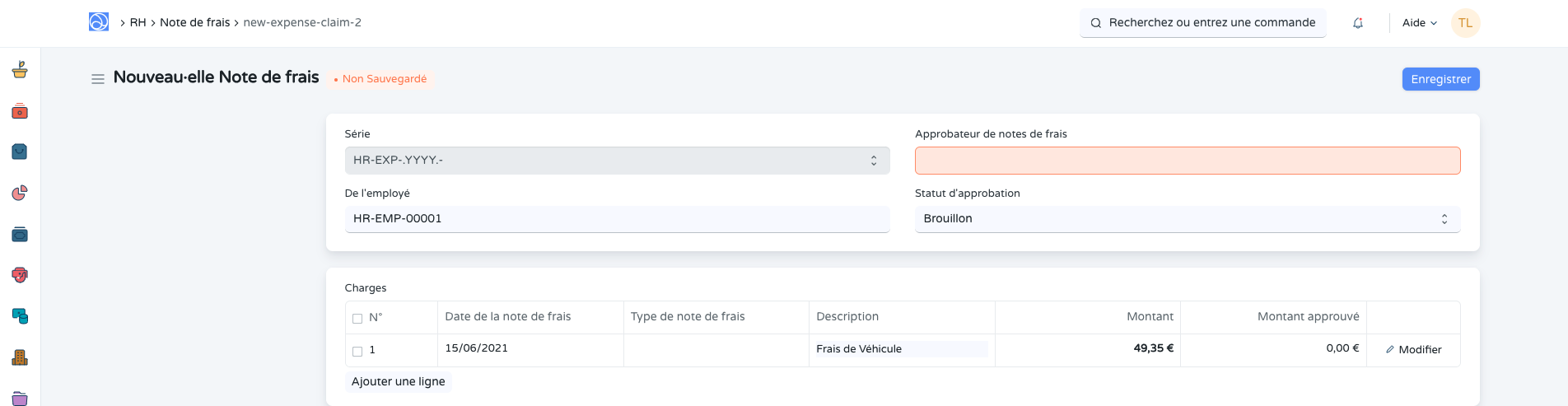
Task: Select all rows checkbox in Charges header
Action: [357, 318]
